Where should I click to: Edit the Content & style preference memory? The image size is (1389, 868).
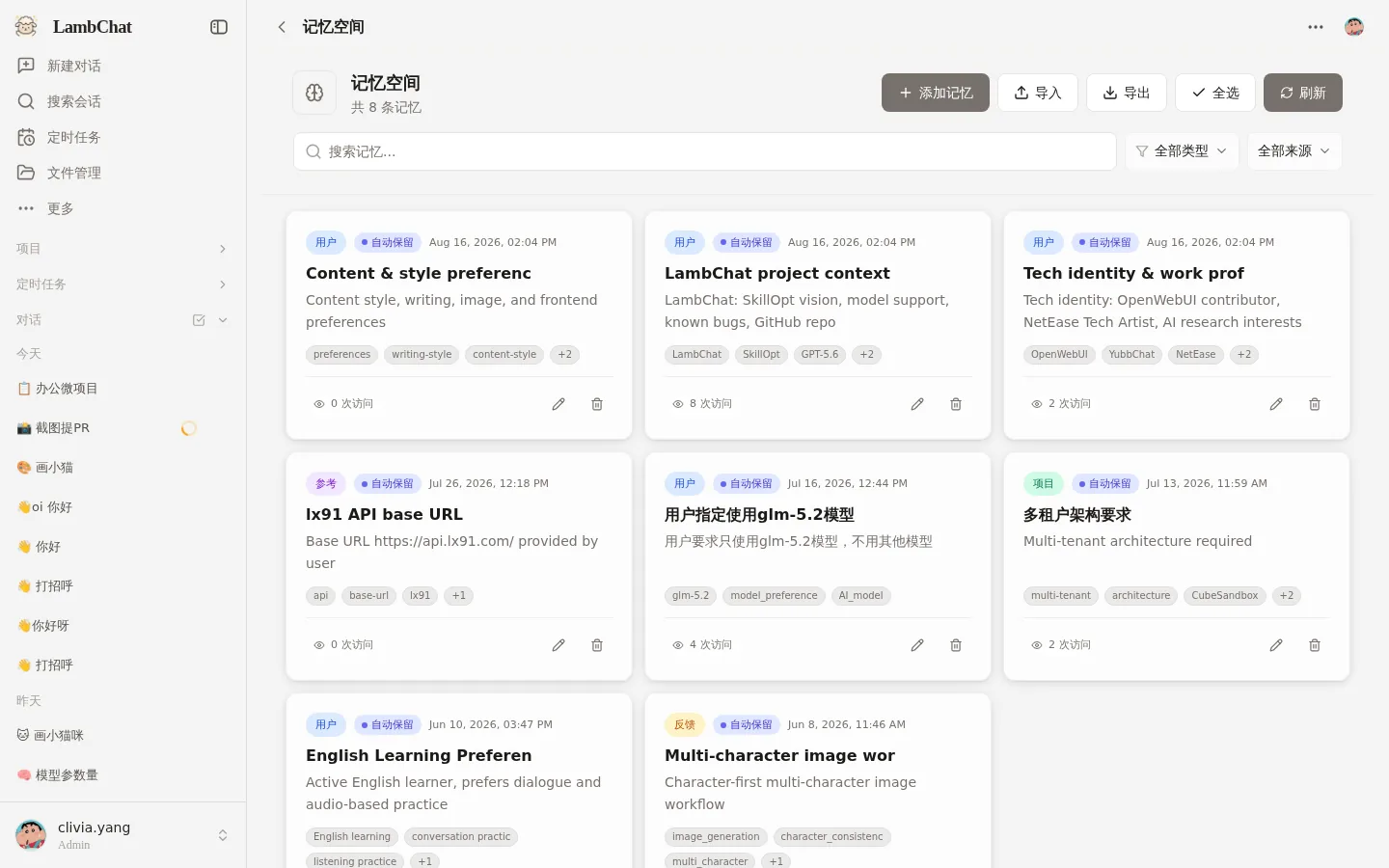558,404
